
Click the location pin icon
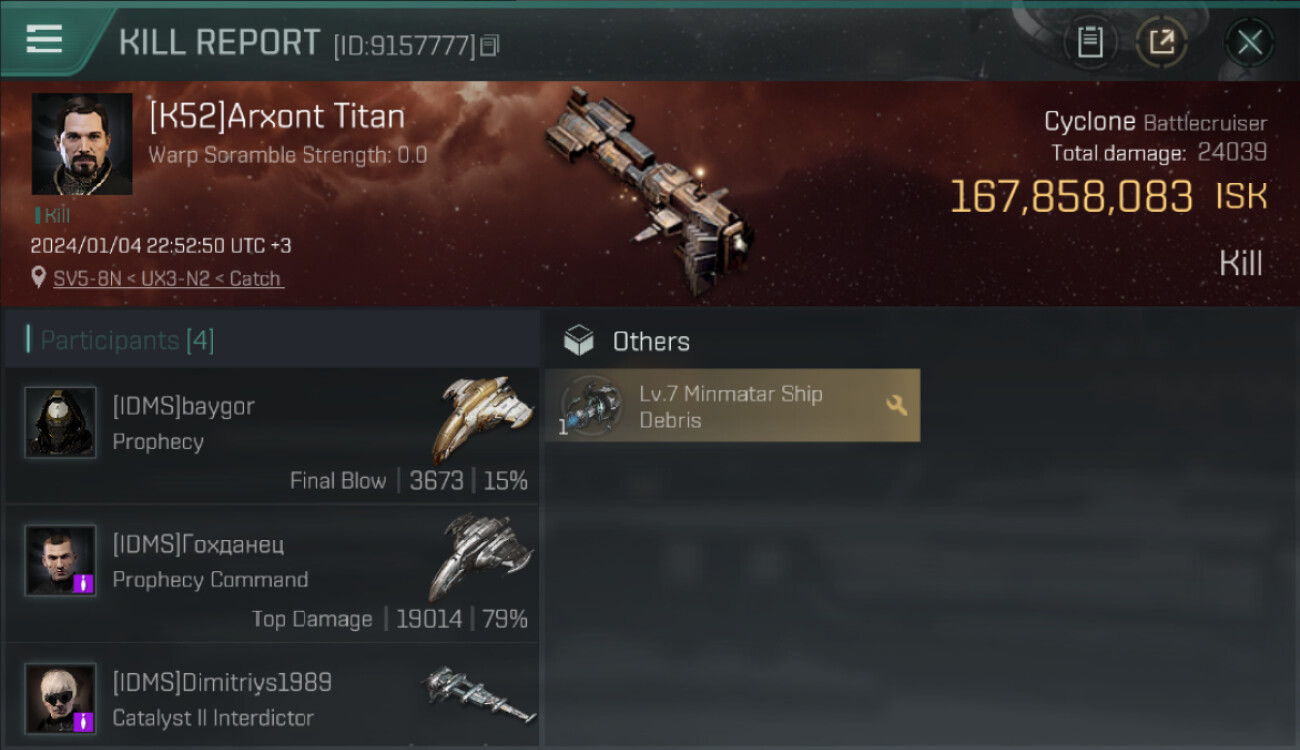tap(39, 278)
